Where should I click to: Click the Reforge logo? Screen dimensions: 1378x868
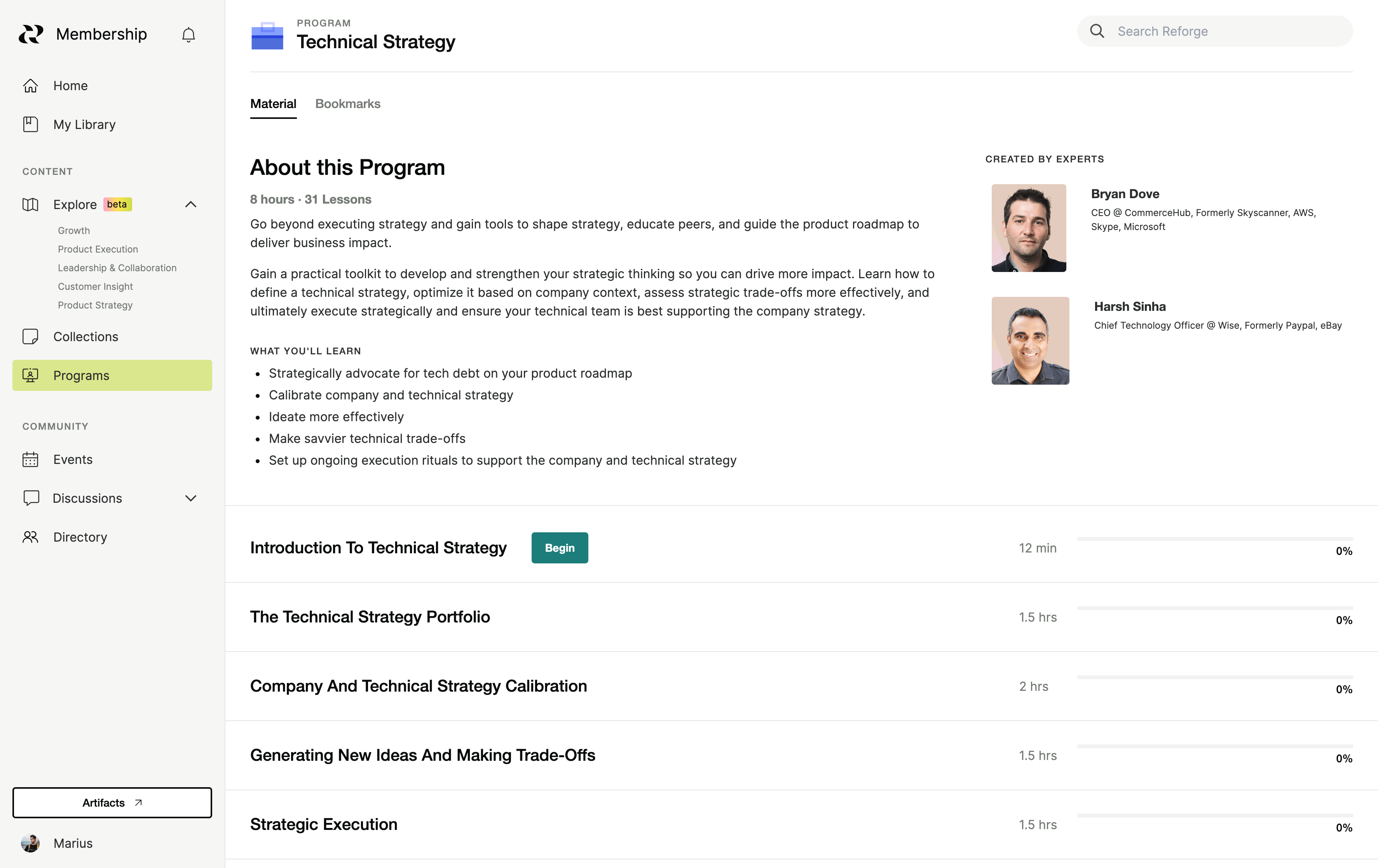coord(31,34)
